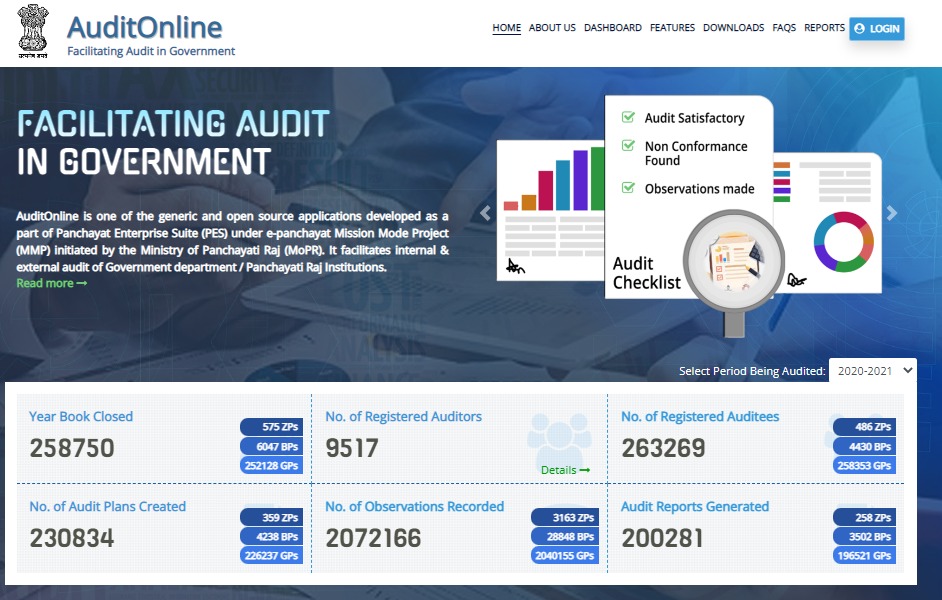Click the 3502 BPs badge
This screenshot has width=942, height=600.
tap(865, 536)
